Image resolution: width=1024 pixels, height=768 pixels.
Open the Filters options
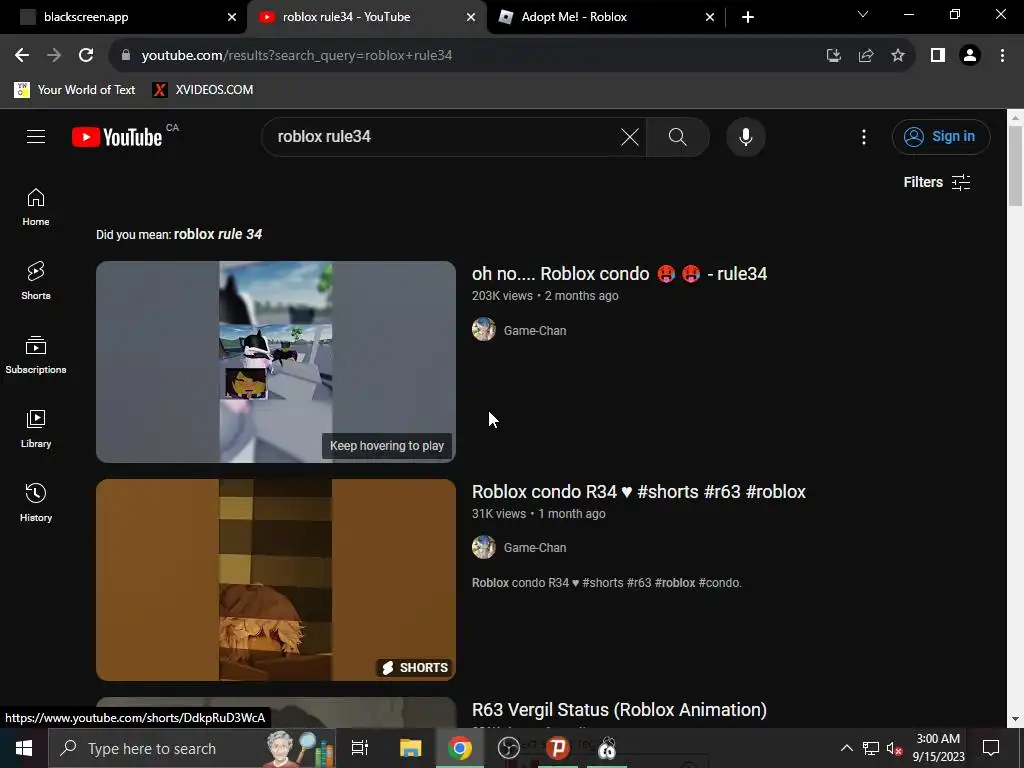tap(937, 182)
